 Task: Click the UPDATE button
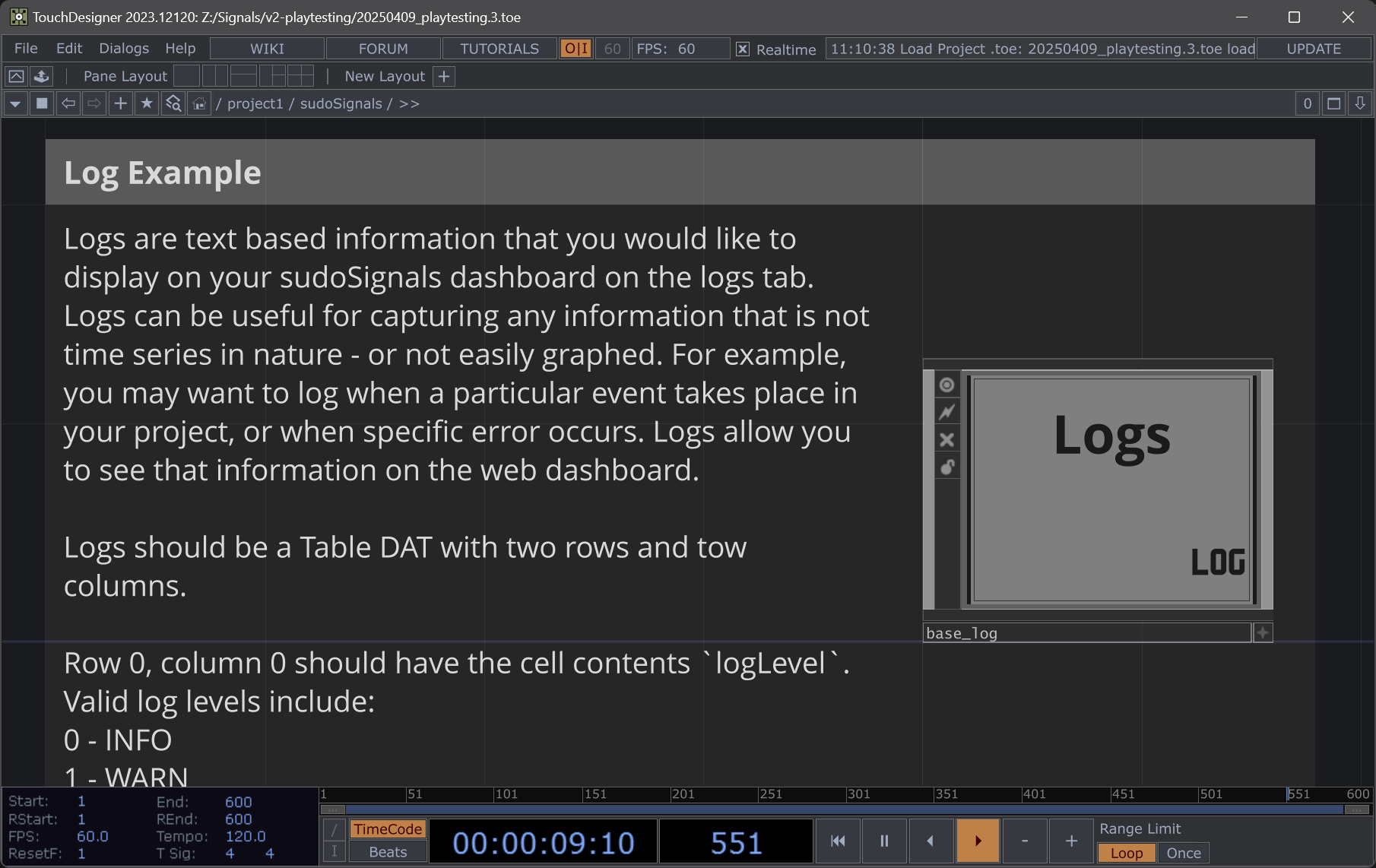(1314, 49)
